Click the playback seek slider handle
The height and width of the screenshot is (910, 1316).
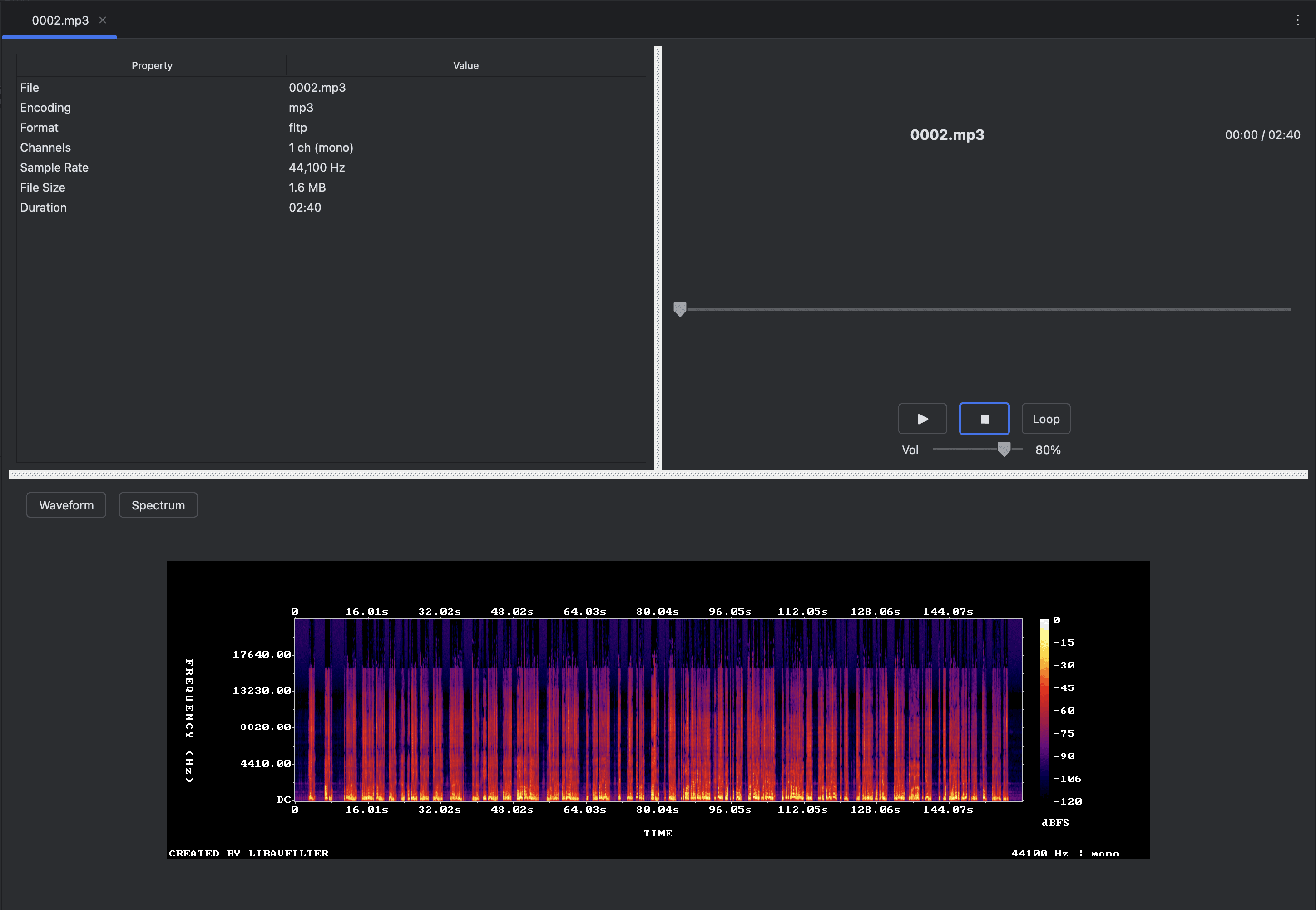pos(680,309)
